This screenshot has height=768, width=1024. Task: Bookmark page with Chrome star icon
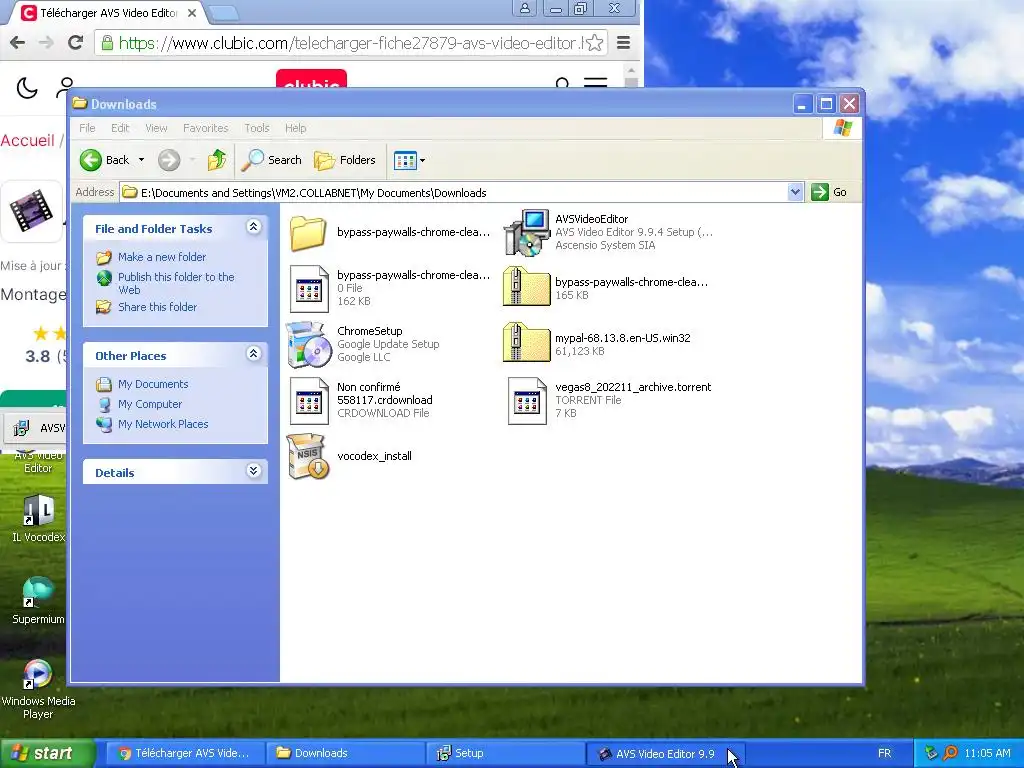point(594,43)
